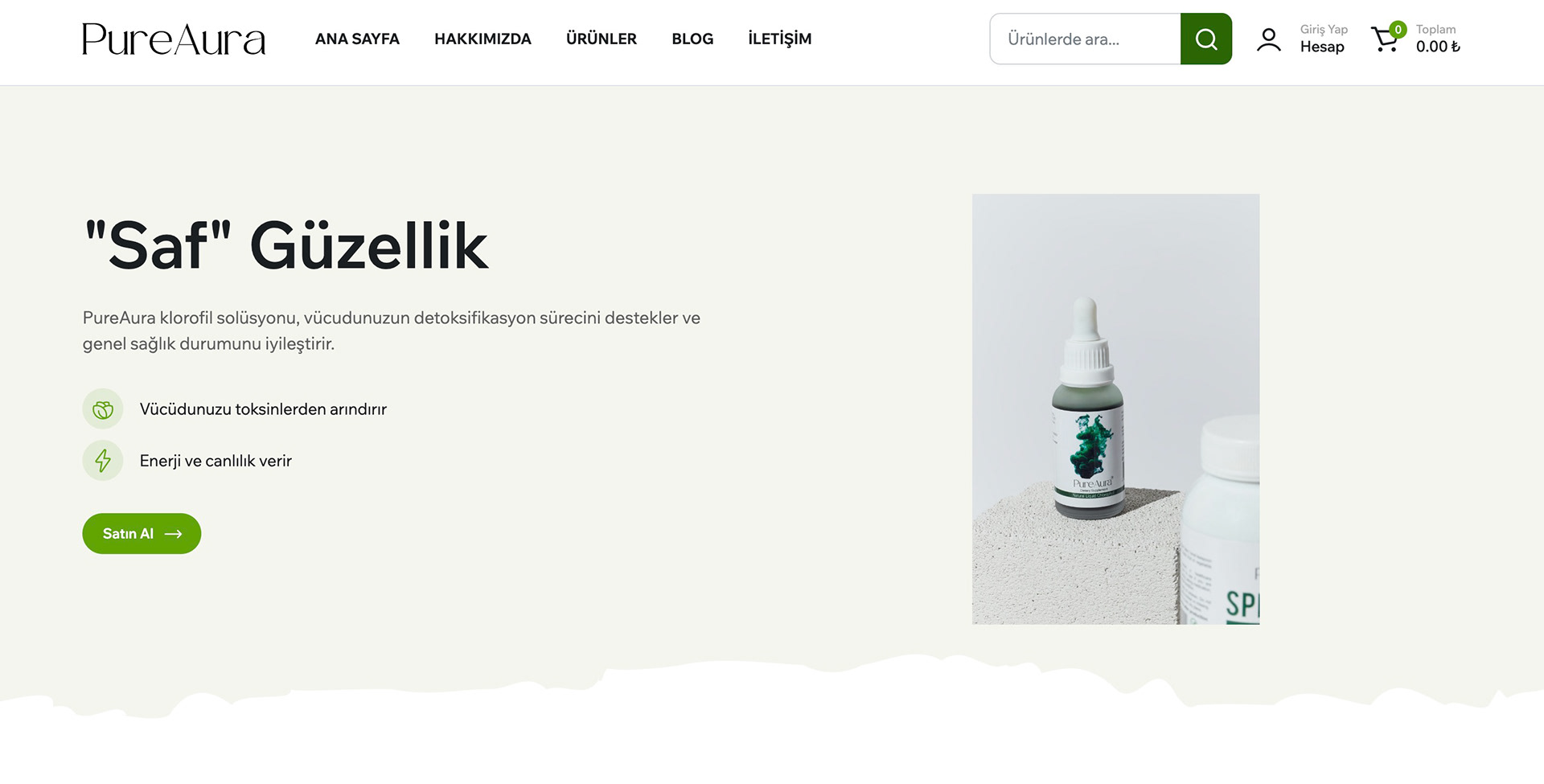This screenshot has width=1544, height=784.
Task: Click the Toplam 0.00 ₺ cart total
Action: (x=1438, y=39)
